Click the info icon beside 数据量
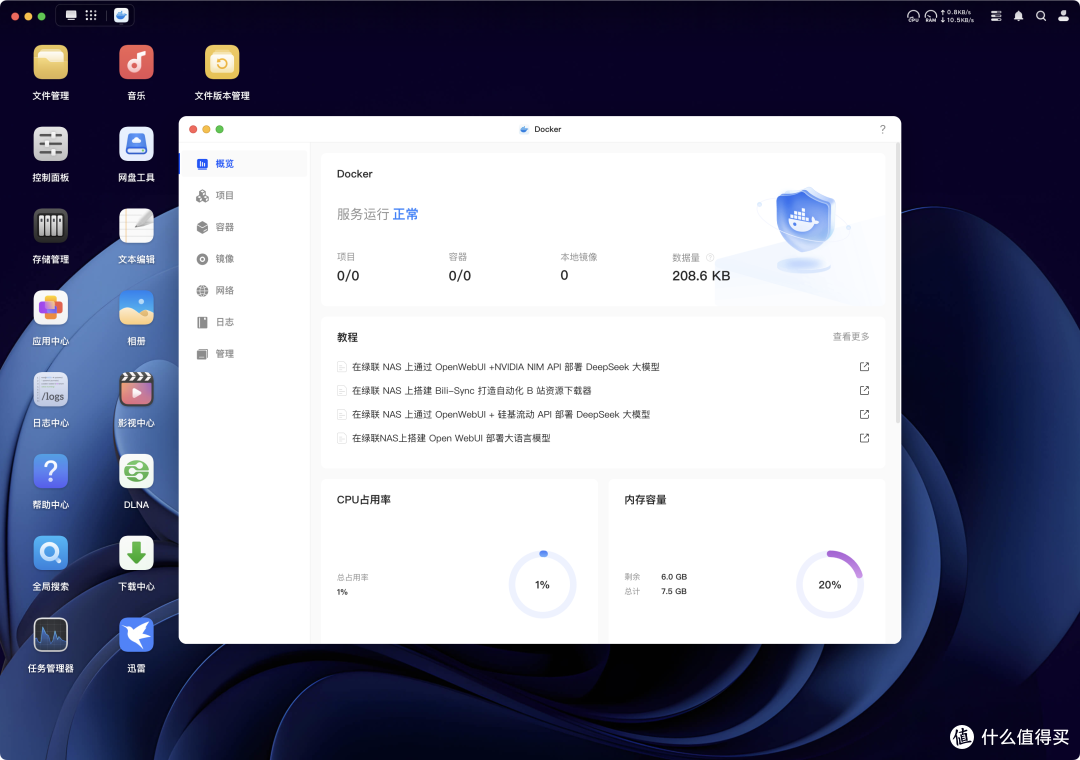Viewport: 1080px width, 760px height. click(x=710, y=257)
